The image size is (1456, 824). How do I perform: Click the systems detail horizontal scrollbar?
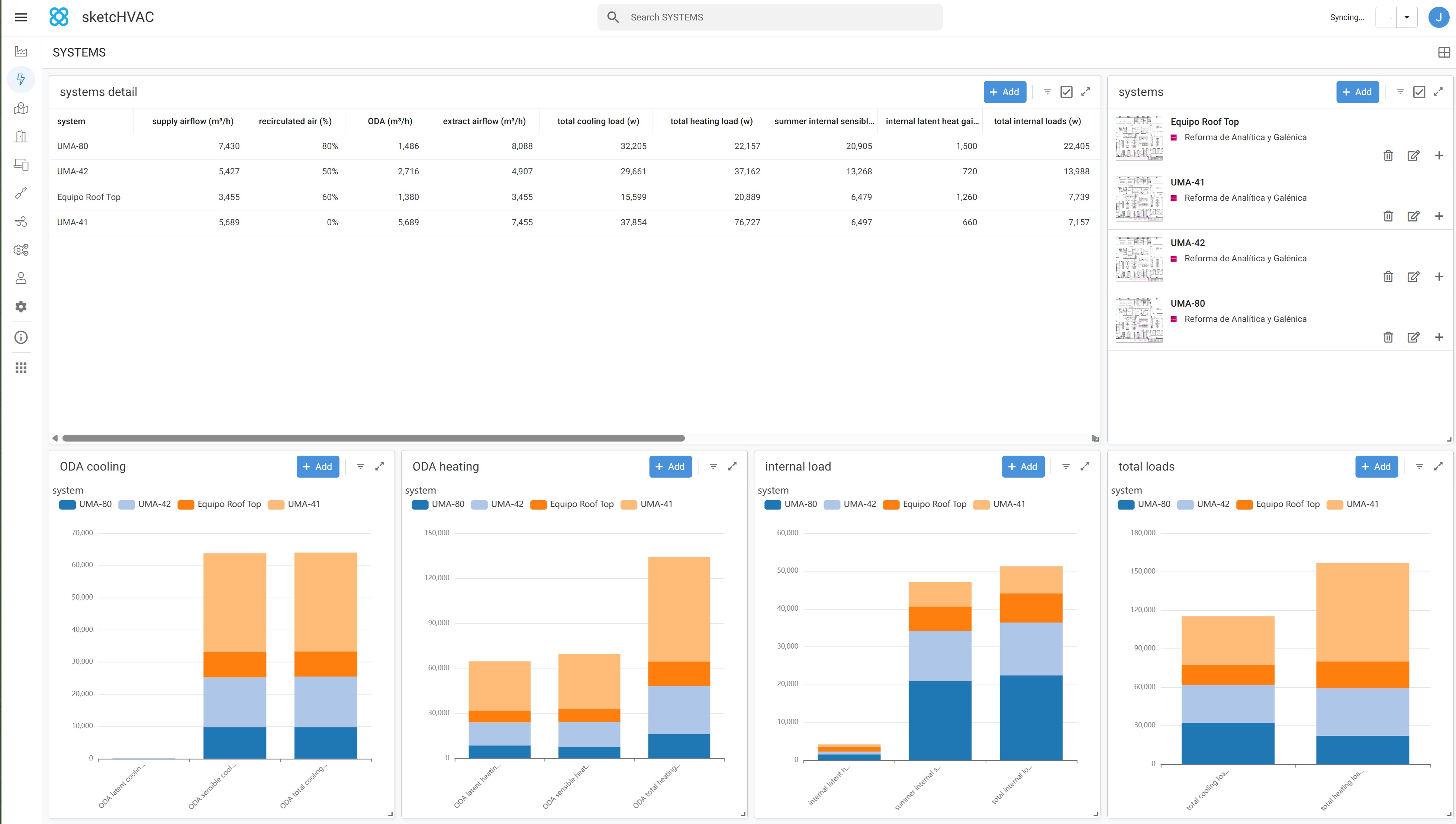click(374, 438)
